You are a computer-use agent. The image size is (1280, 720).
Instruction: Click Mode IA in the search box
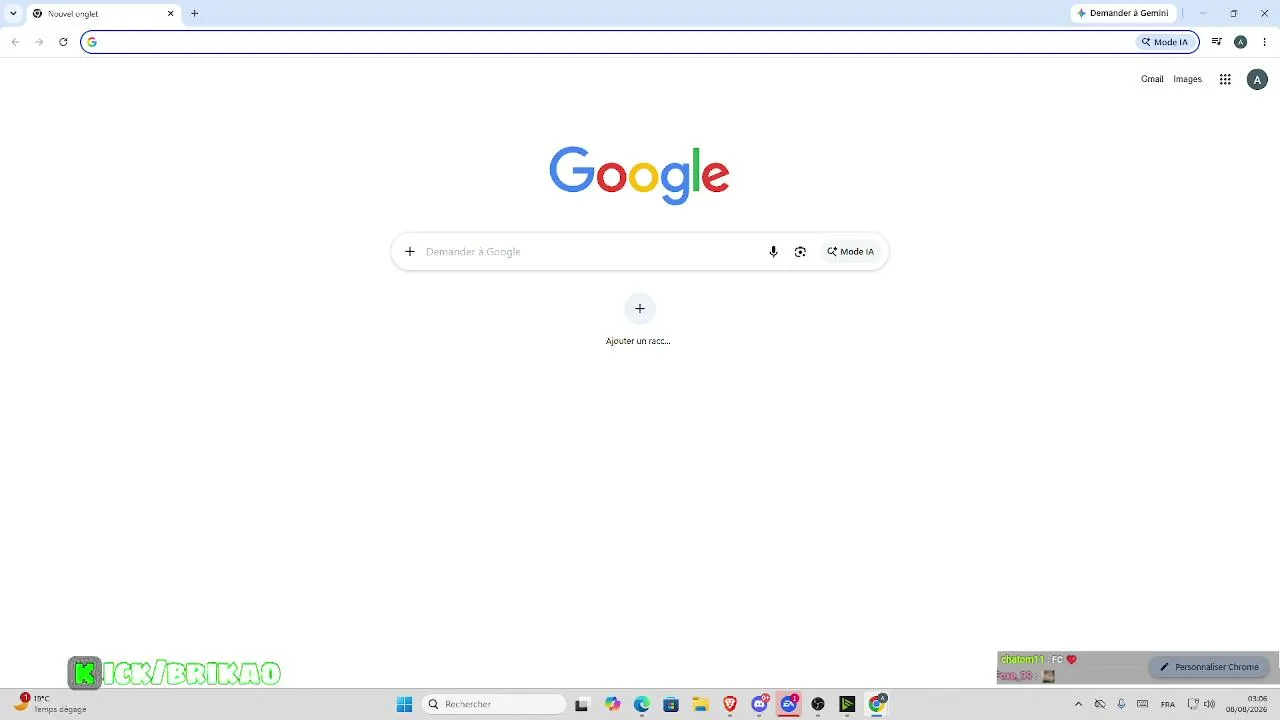pos(850,252)
